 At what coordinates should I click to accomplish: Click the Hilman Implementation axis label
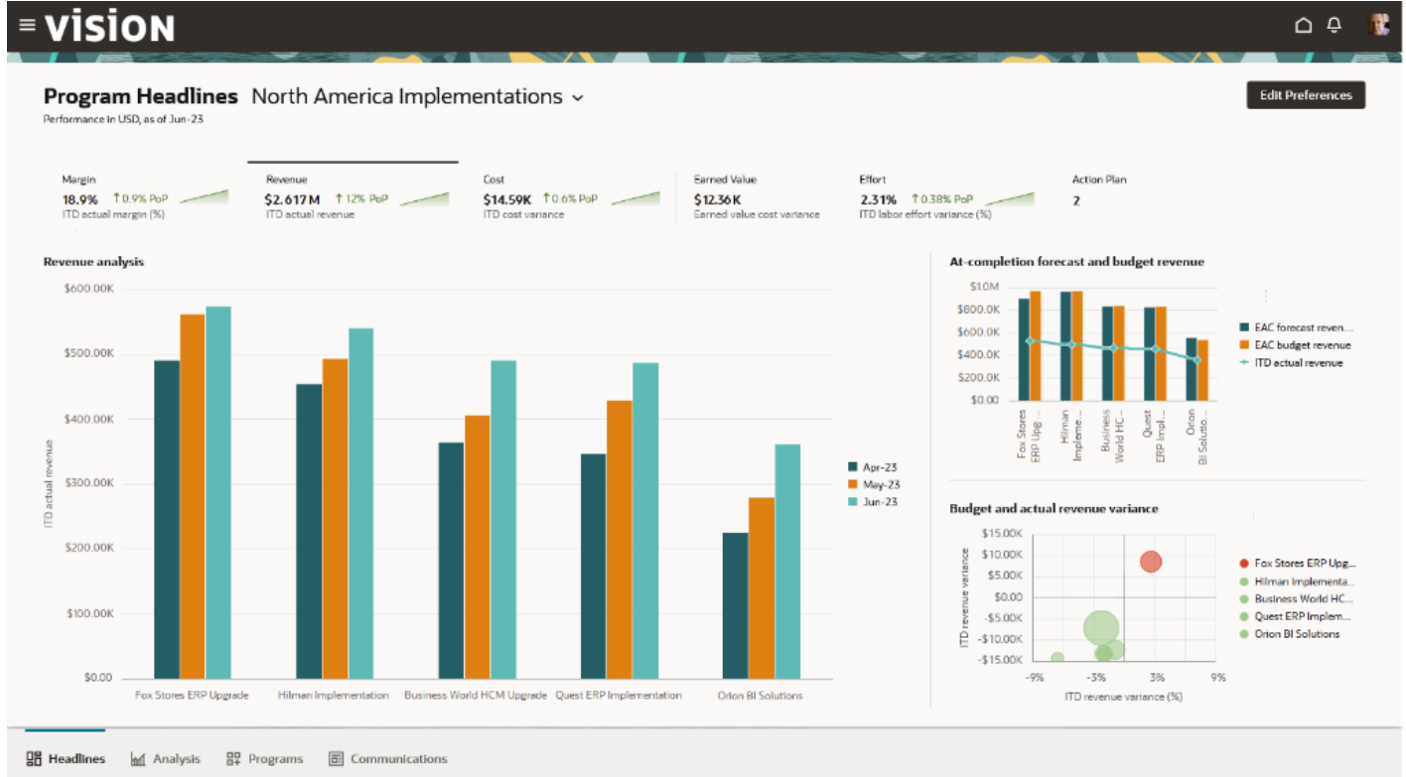click(333, 695)
